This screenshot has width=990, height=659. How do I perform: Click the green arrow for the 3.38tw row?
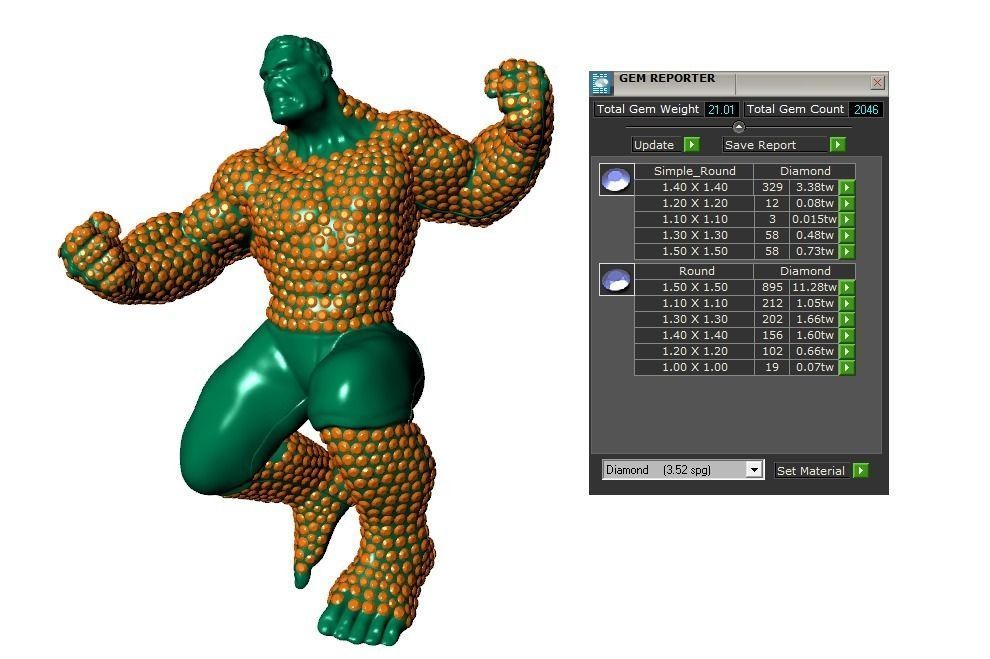pos(847,187)
